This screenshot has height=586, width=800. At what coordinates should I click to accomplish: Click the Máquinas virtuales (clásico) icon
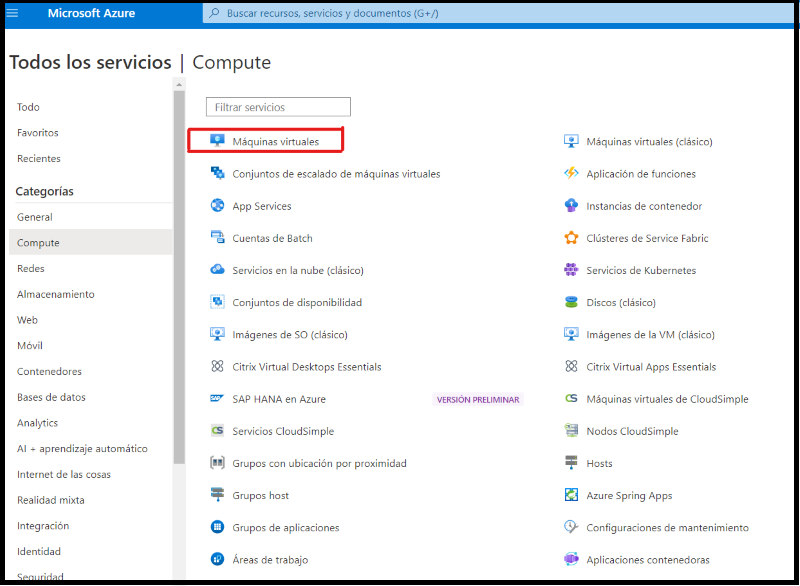tap(571, 141)
